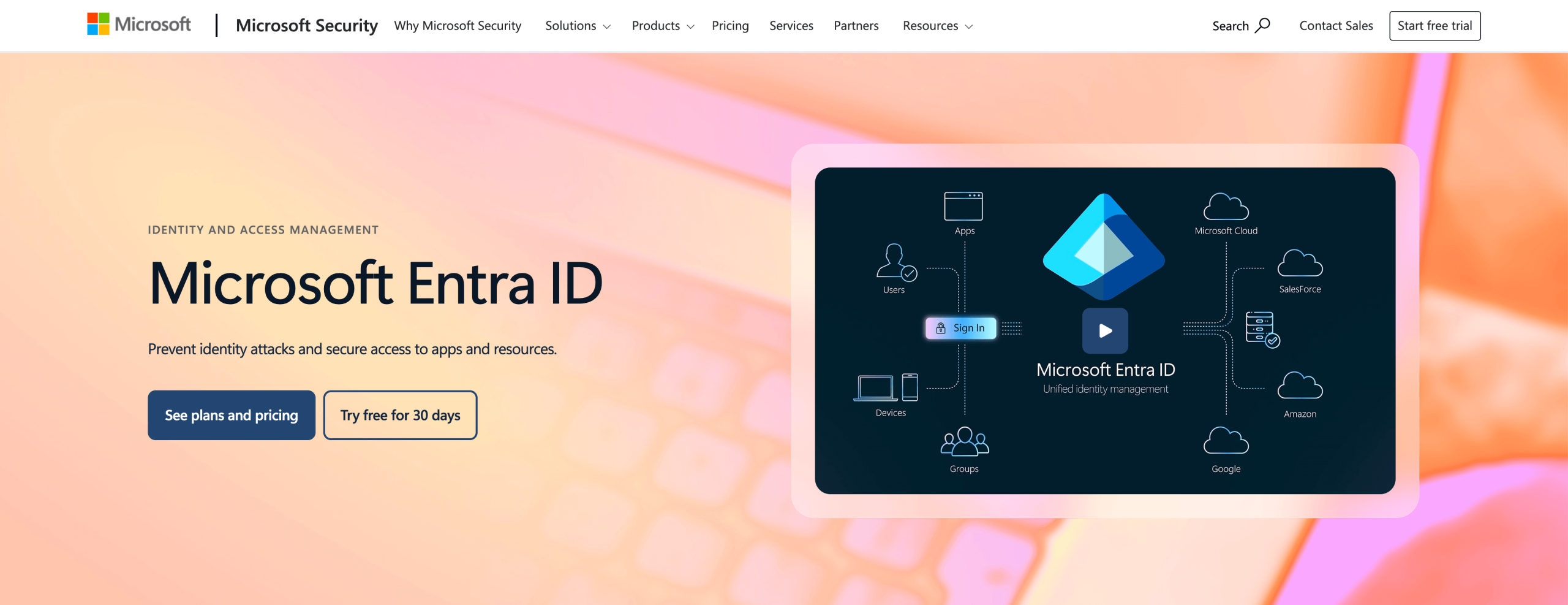This screenshot has width=1568, height=605.
Task: Click the Devices icon in the diagram
Action: pyautogui.click(x=886, y=389)
